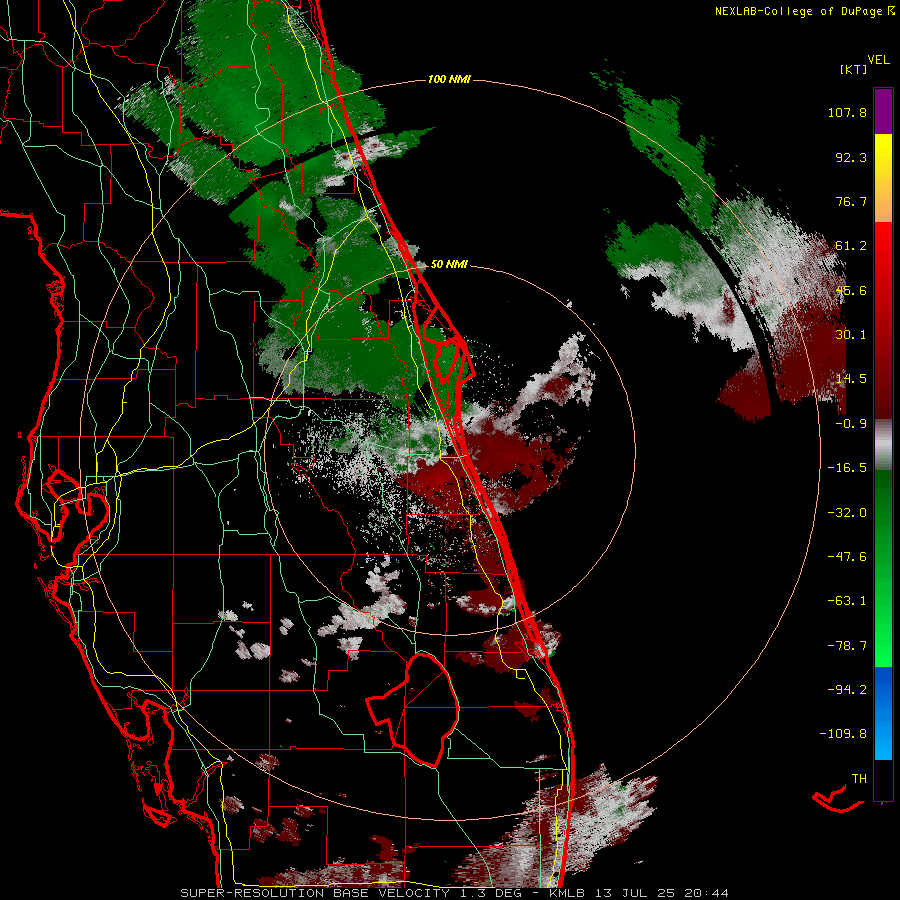Screen dimensions: 900x900
Task: Click the 61.2 value on the velocity scale
Action: (x=851, y=246)
